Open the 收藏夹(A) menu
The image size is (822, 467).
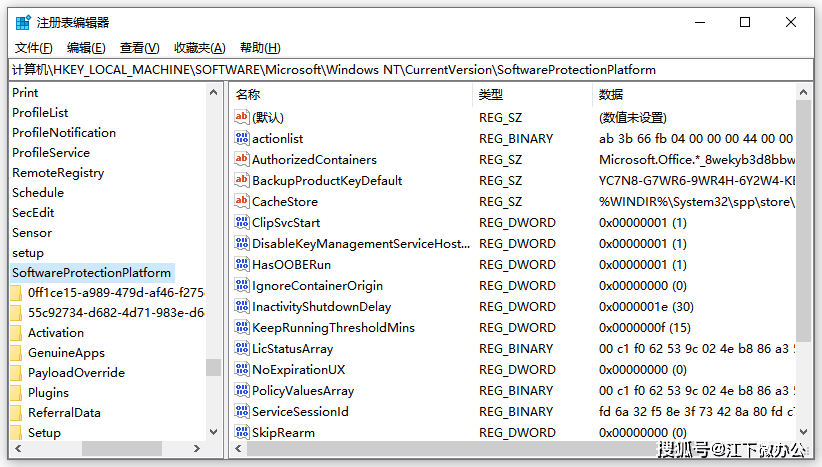pos(199,48)
